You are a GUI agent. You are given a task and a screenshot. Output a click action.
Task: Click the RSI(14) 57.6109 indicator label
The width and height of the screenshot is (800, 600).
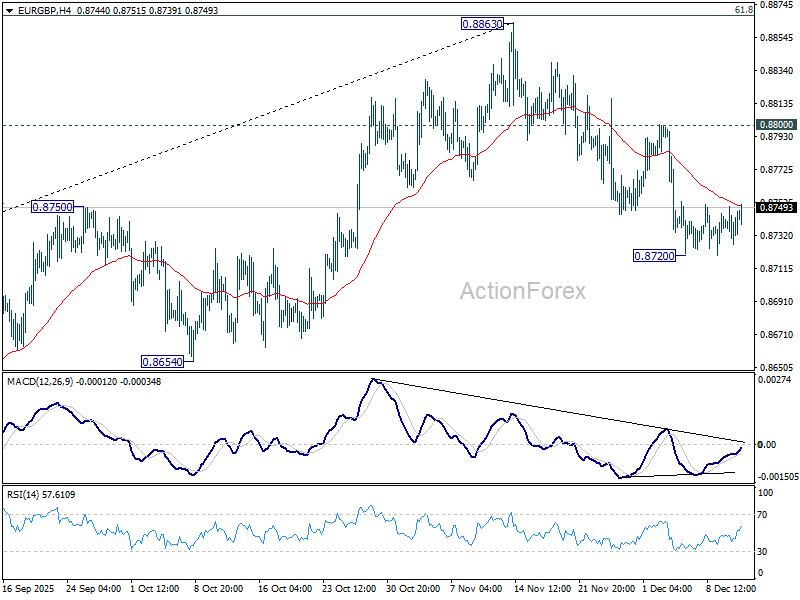[41, 494]
